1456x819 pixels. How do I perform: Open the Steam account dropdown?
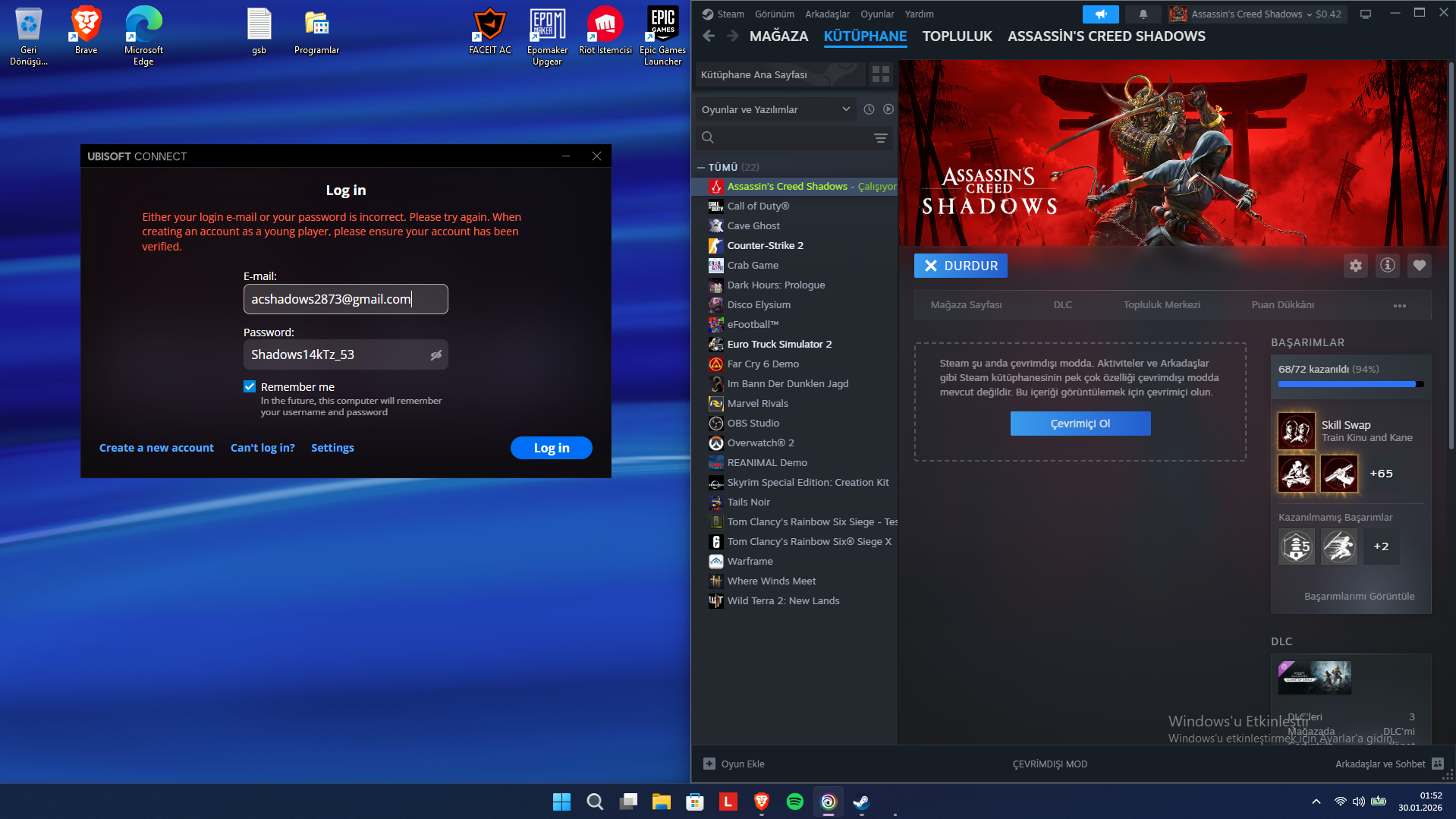coord(1257,14)
